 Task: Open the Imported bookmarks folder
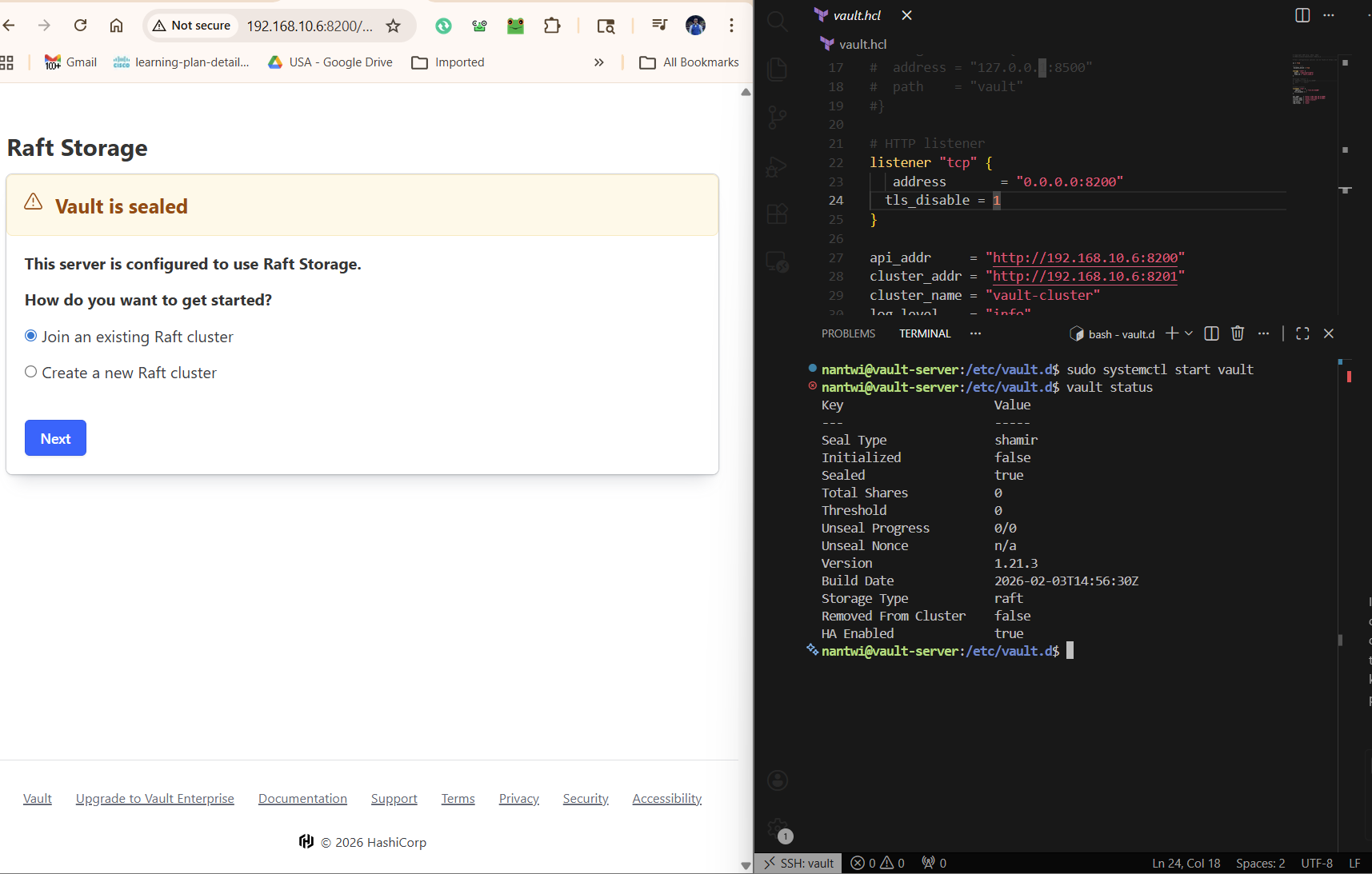(x=448, y=62)
